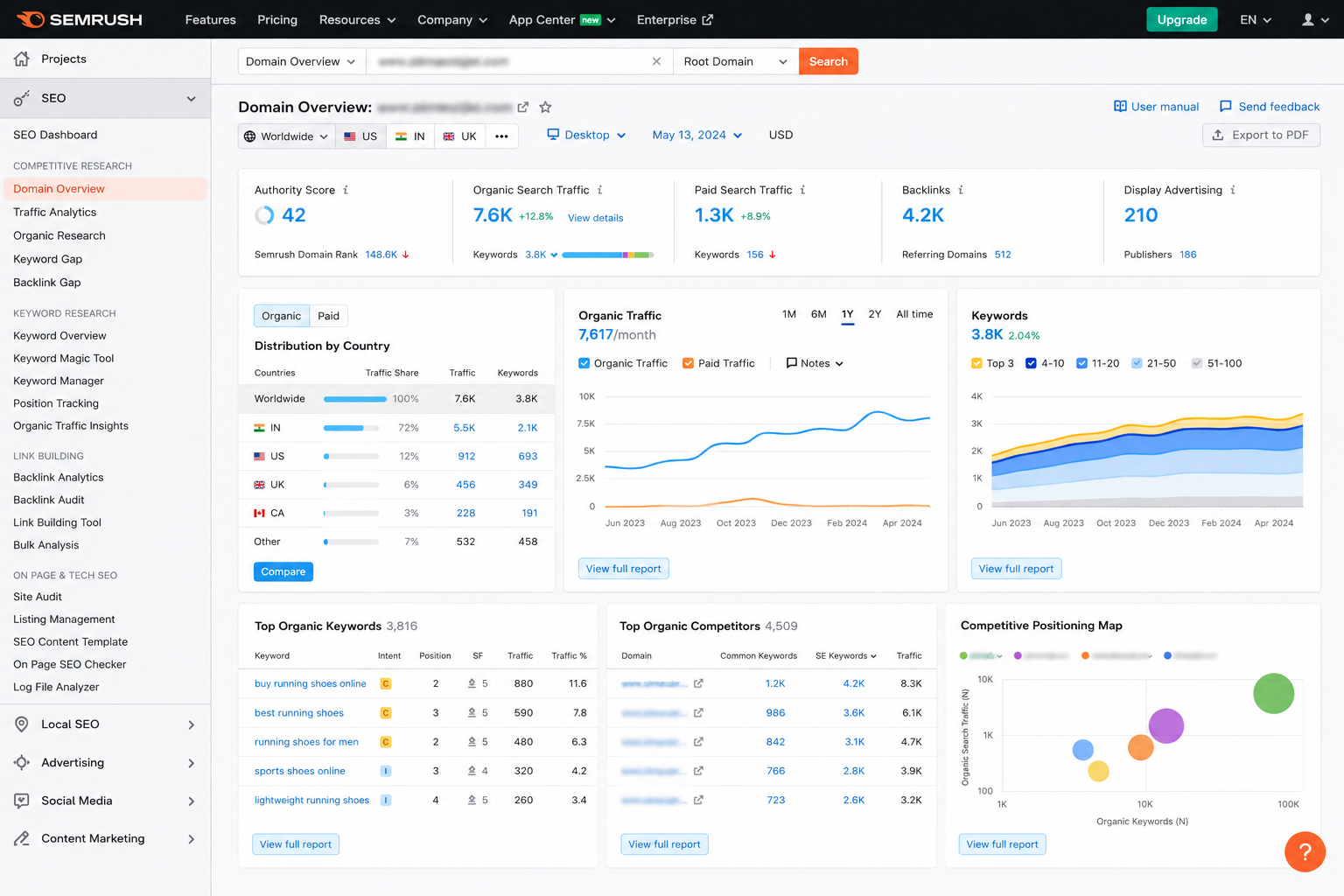Open the Company menu
Viewport: 1344px width, 896px height.
click(x=452, y=19)
